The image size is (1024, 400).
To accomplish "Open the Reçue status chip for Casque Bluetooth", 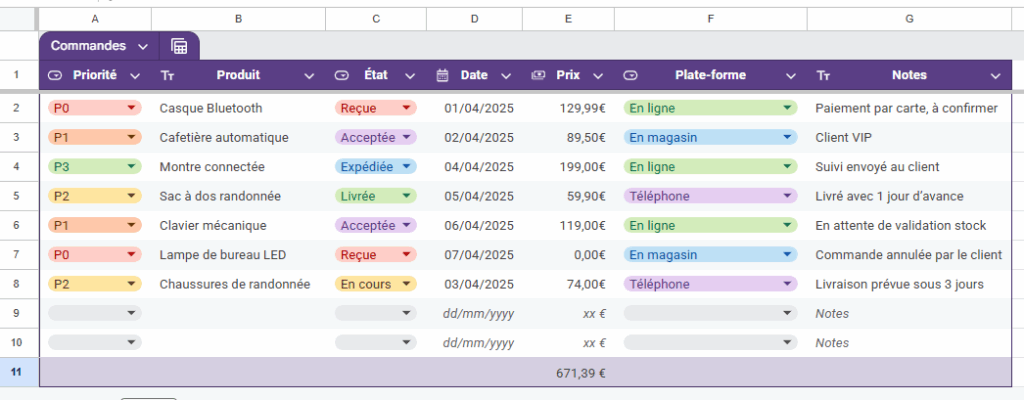I will click(x=376, y=108).
